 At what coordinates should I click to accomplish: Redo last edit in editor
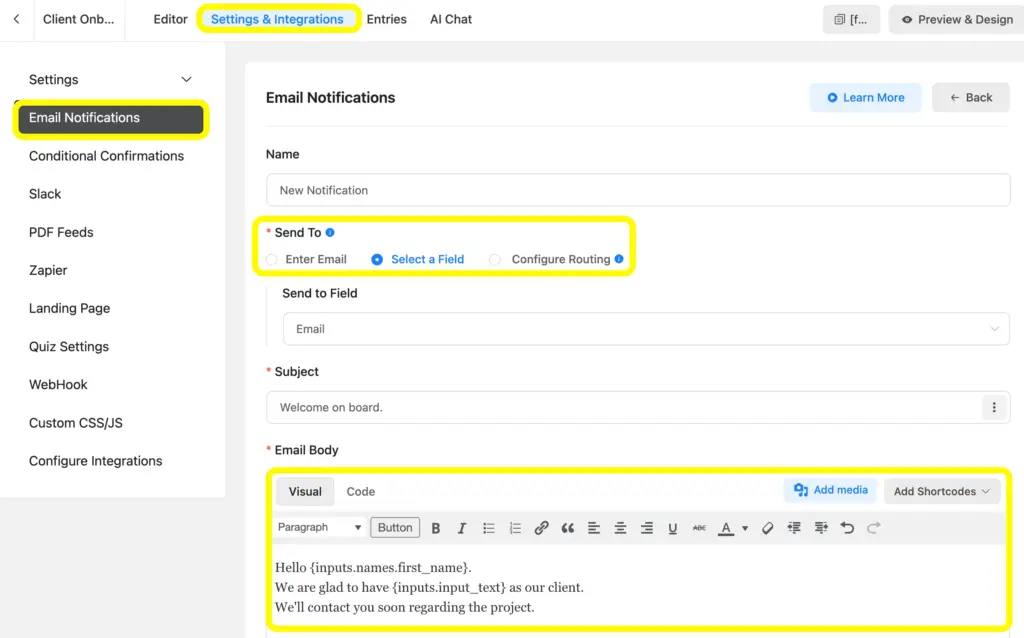coord(874,528)
